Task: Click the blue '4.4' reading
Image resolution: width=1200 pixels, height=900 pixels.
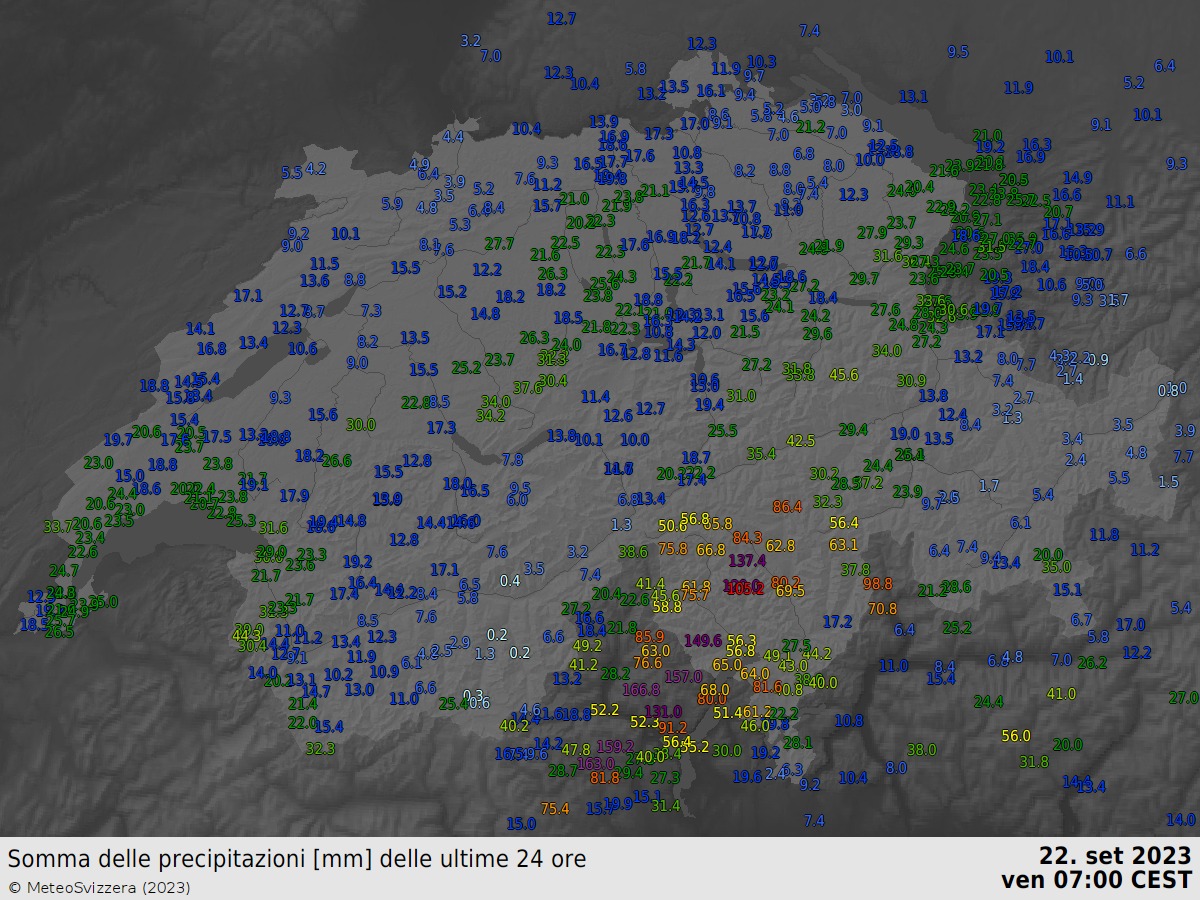Action: coord(453,136)
